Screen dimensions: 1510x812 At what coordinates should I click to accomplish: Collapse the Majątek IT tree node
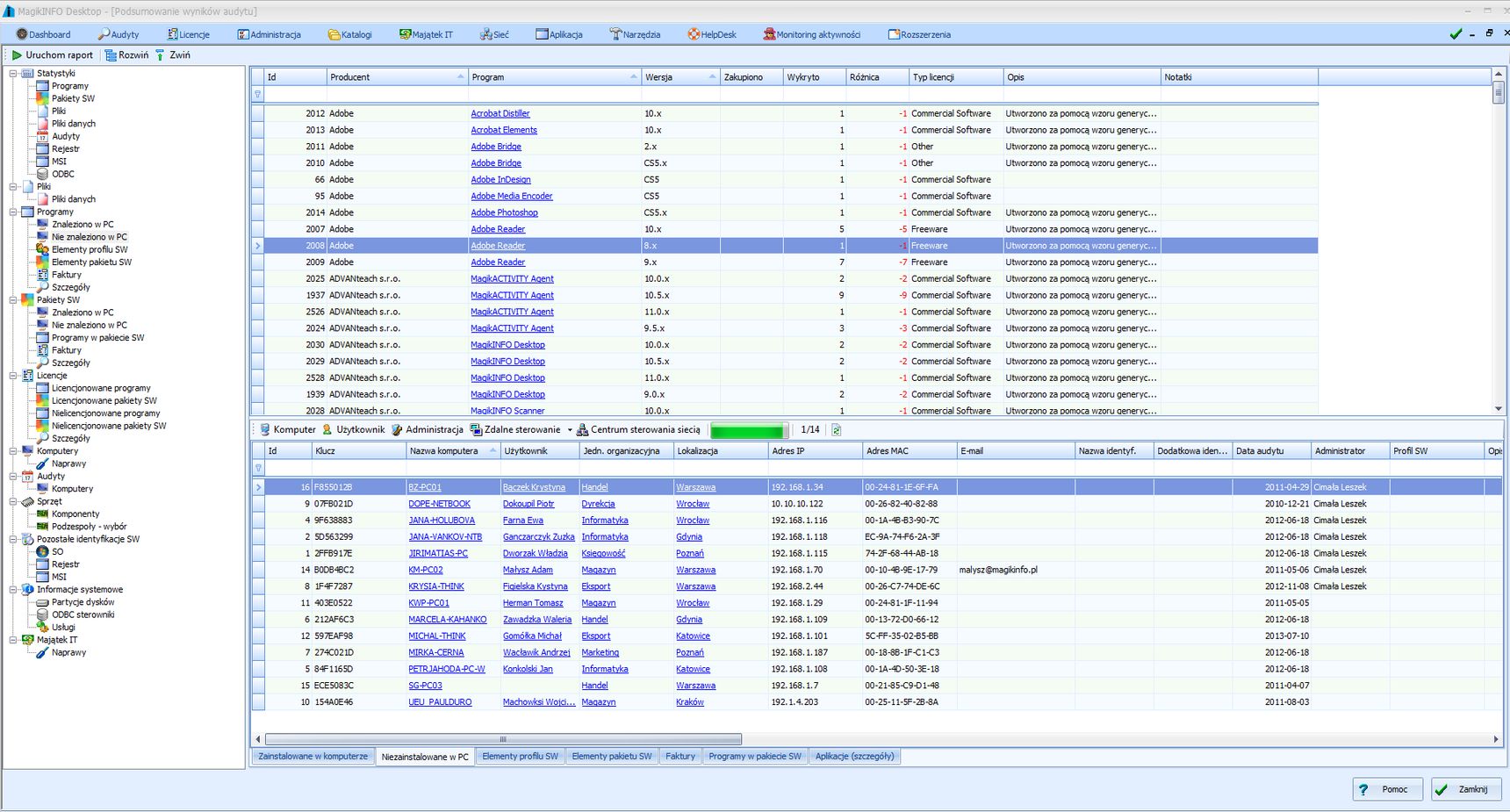coord(13,640)
